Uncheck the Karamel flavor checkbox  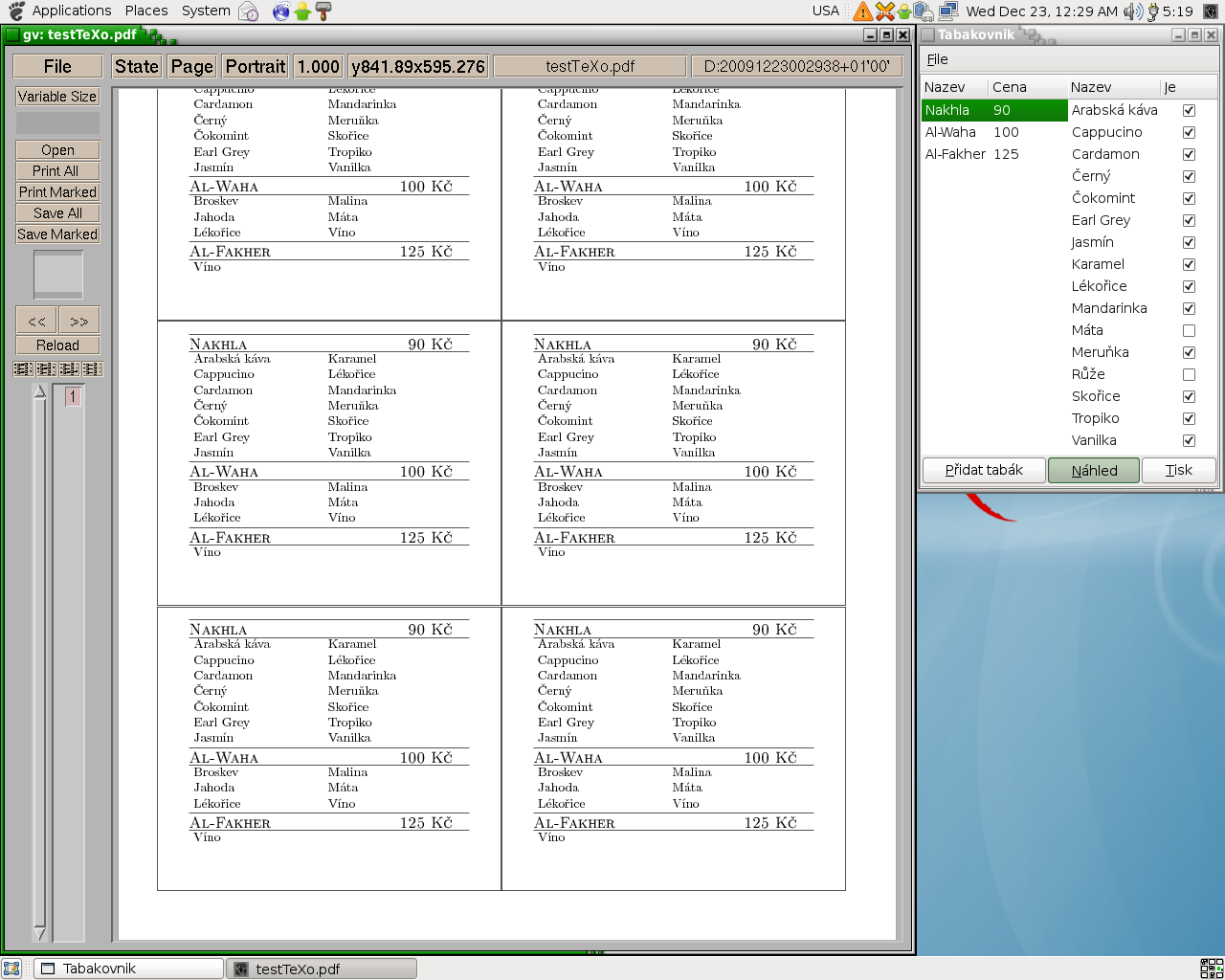pyautogui.click(x=1189, y=265)
